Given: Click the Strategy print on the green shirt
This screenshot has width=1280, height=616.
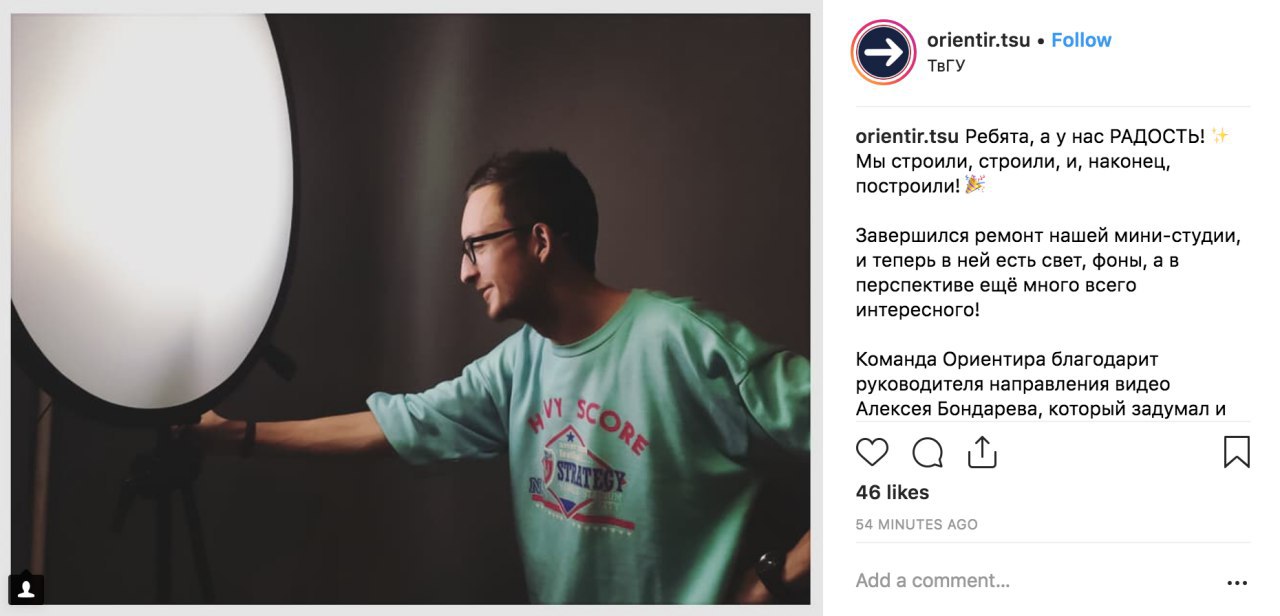Looking at the screenshot, I should point(592,476).
